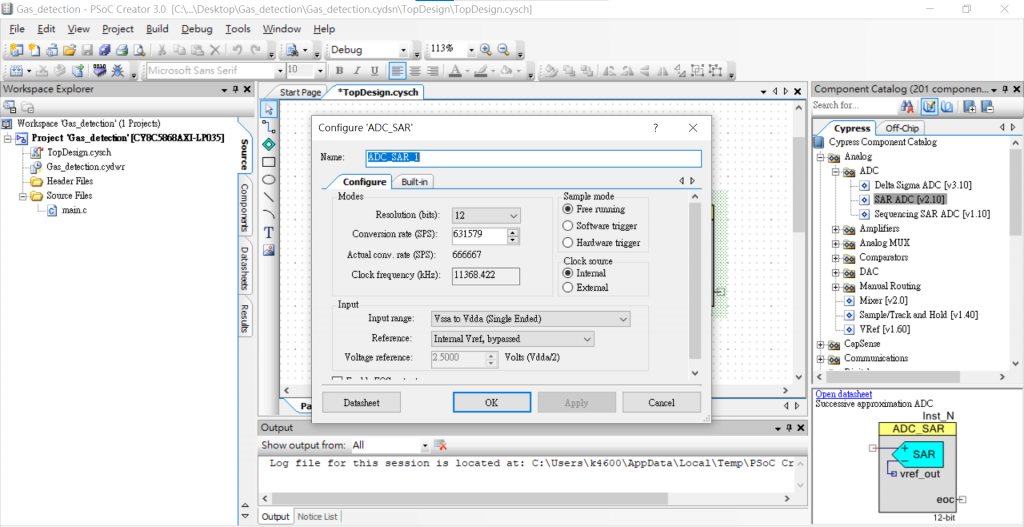This screenshot has width=1024, height=527.
Task: Select Free running sample mode
Action: pyautogui.click(x=568, y=210)
